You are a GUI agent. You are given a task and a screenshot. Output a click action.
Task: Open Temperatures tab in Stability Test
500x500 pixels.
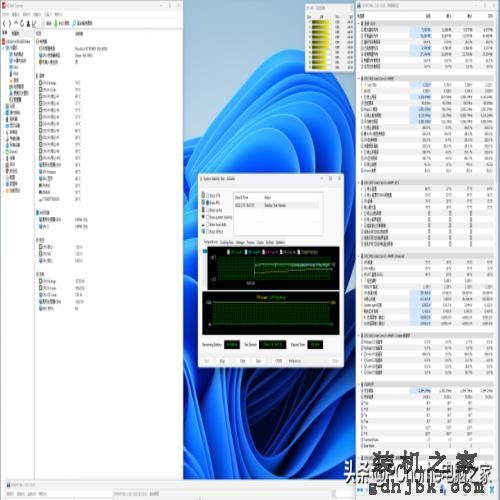tap(210, 242)
